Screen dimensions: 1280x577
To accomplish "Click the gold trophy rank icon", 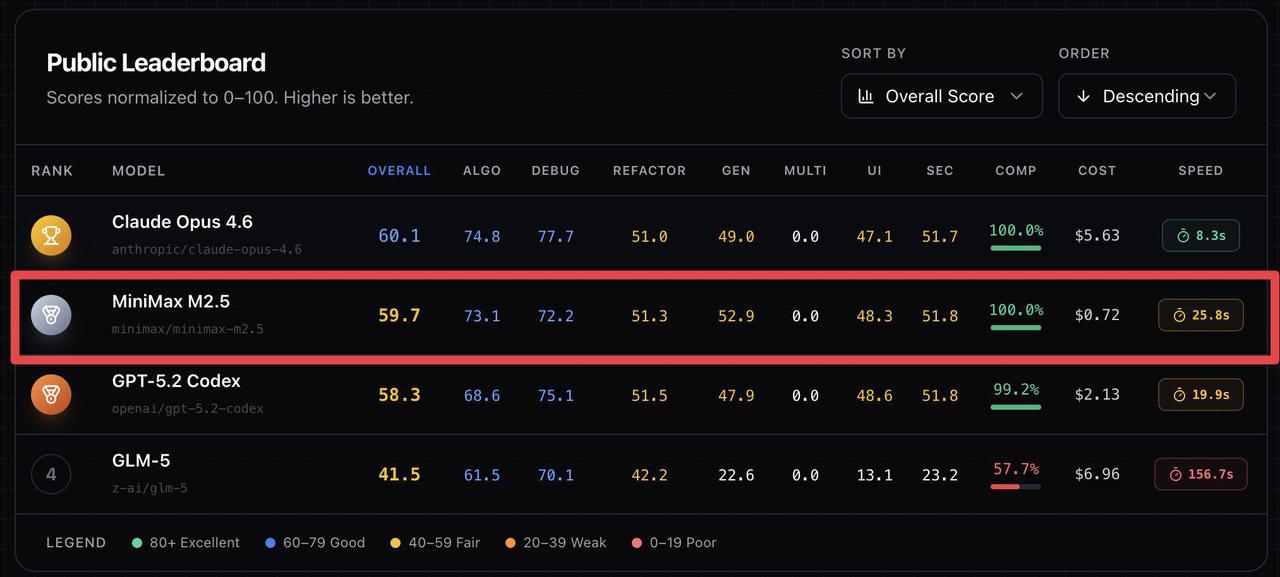I will [51, 235].
